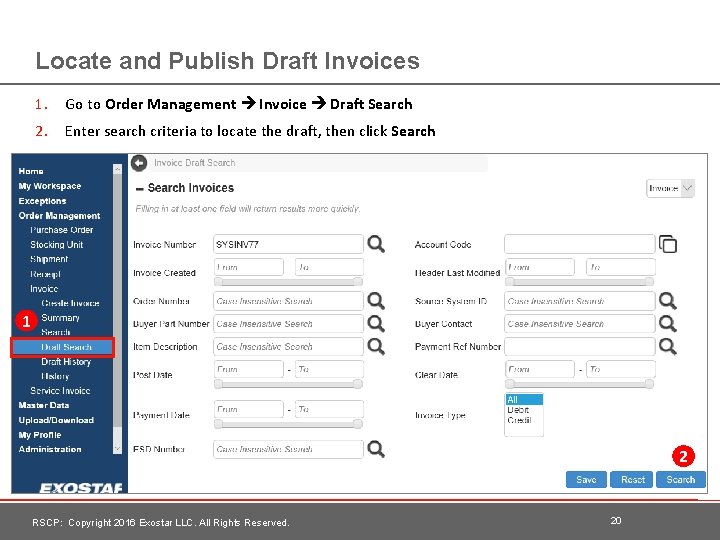
Task: Click the ESD Number input field
Action: tap(288, 449)
